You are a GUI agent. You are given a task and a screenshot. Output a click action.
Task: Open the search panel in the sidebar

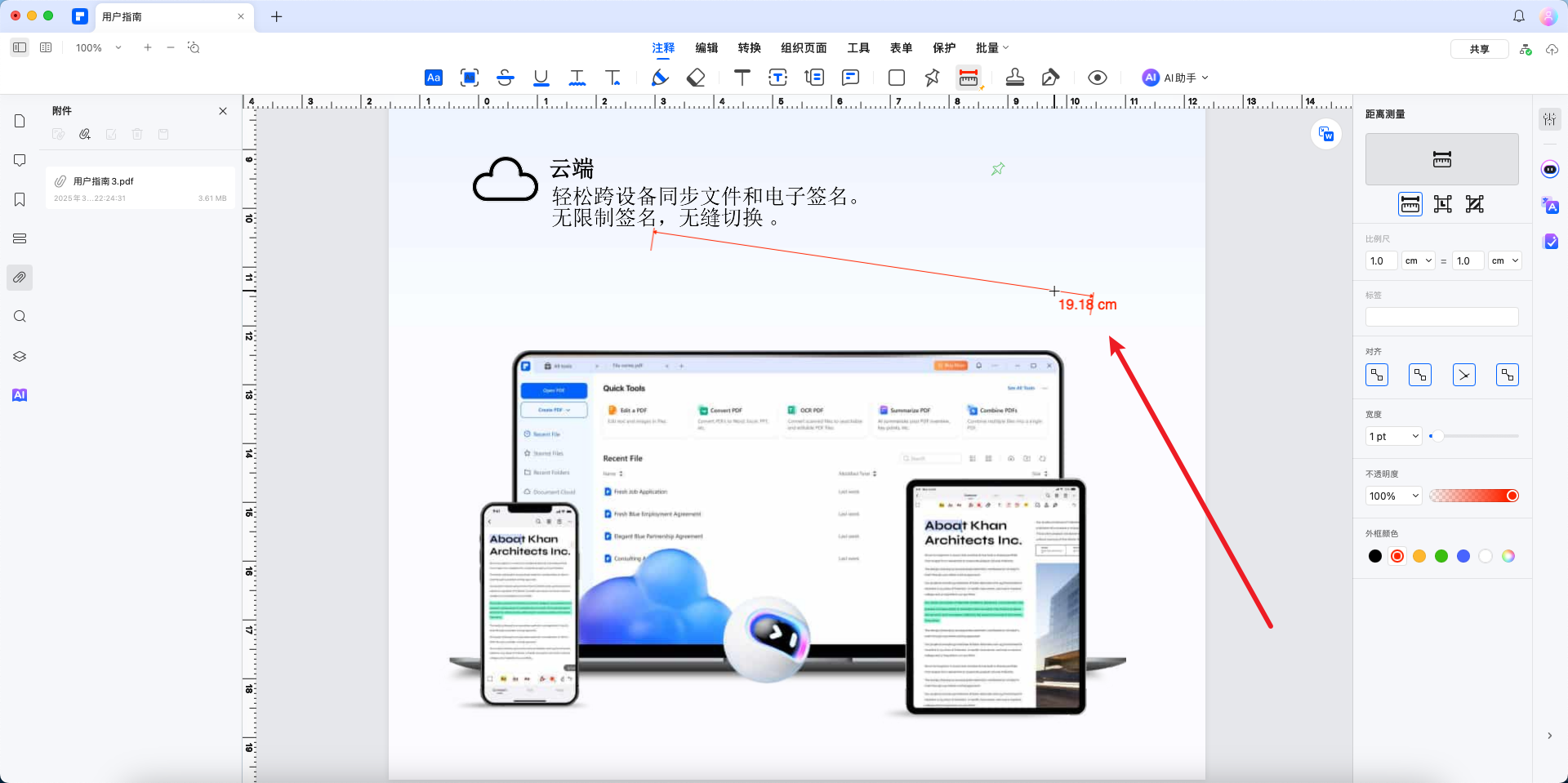point(20,317)
